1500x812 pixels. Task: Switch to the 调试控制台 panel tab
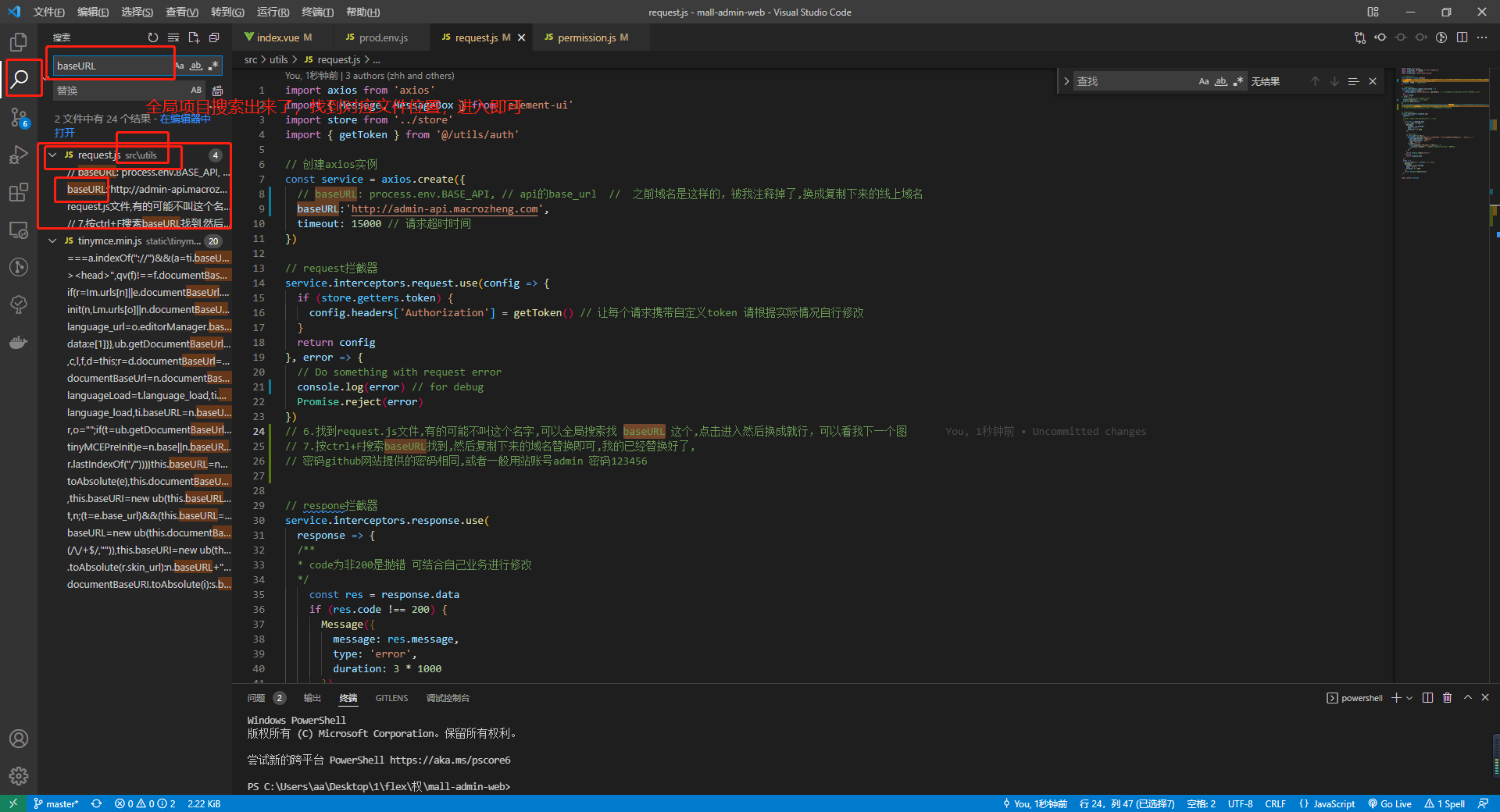point(448,698)
